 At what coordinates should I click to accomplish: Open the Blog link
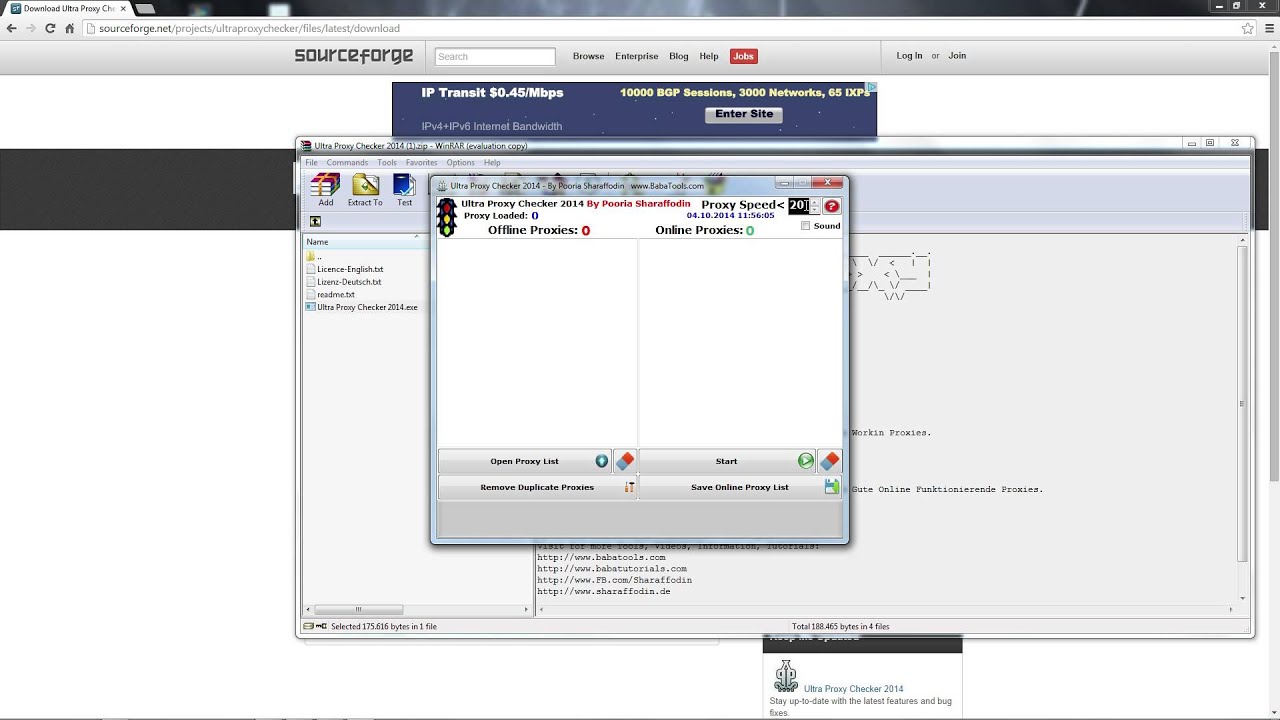pyautogui.click(x=679, y=56)
